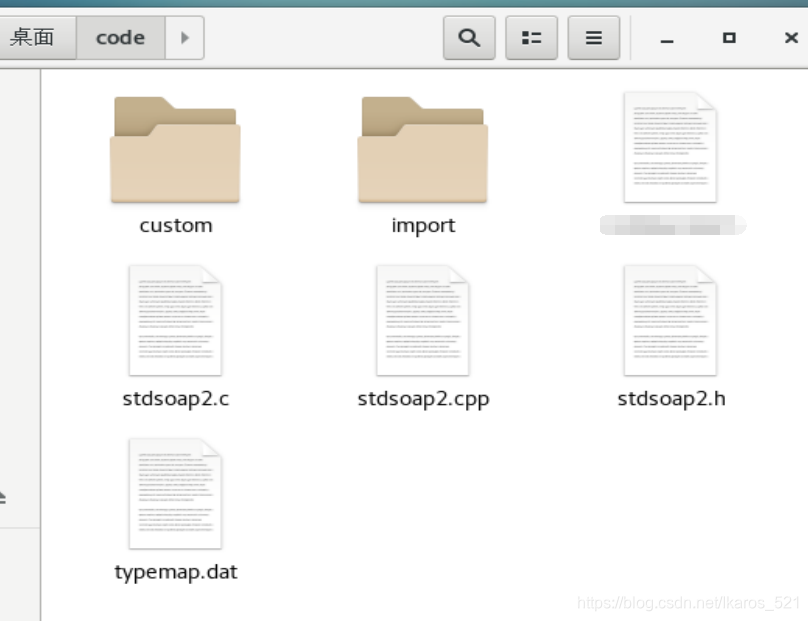This screenshot has width=808, height=621.
Task: Select the custom folder icon
Action: pyautogui.click(x=175, y=149)
